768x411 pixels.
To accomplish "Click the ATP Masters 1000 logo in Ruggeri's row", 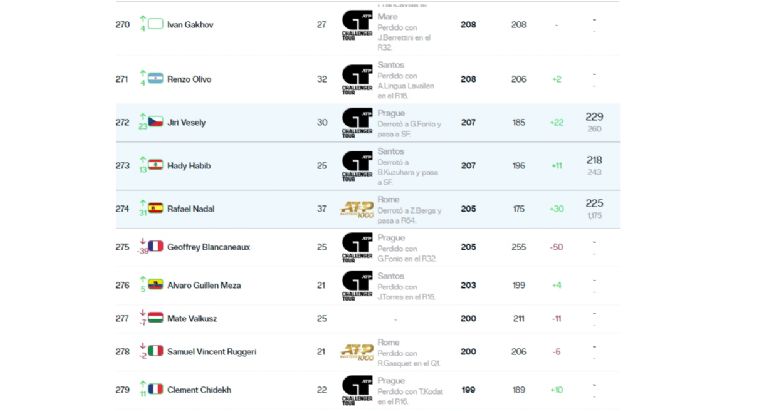I will [x=357, y=352].
